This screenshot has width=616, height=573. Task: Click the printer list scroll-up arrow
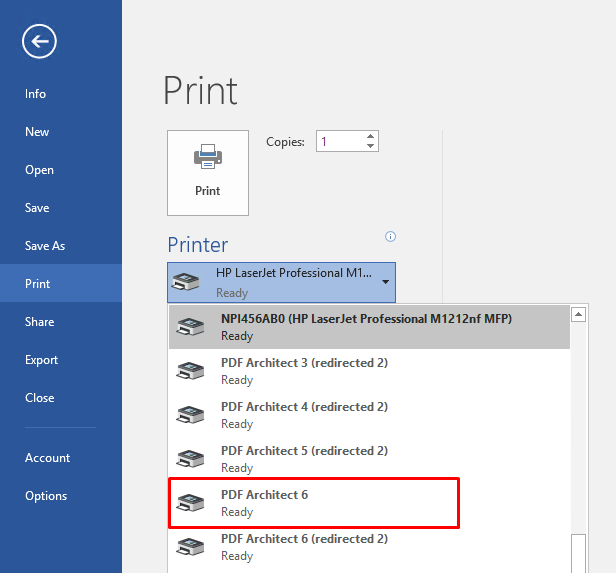coord(578,315)
